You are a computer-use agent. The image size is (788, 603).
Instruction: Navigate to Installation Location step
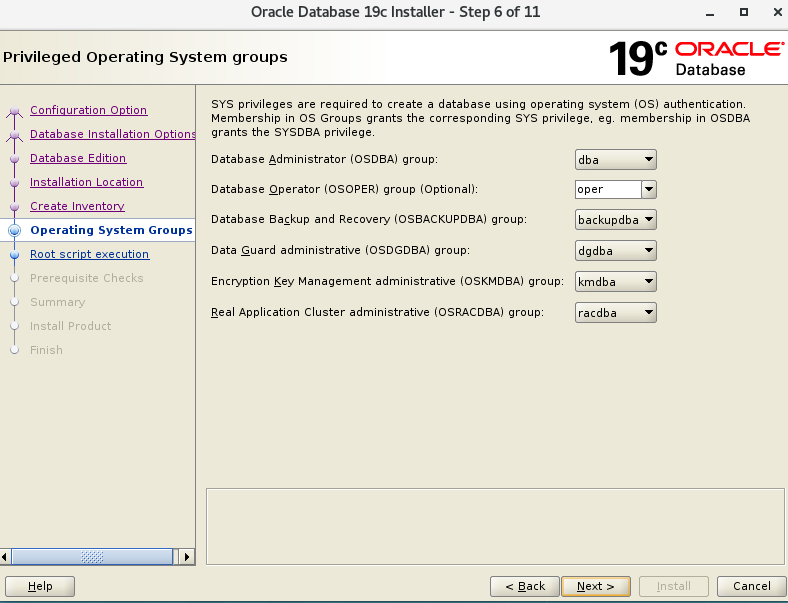click(86, 182)
